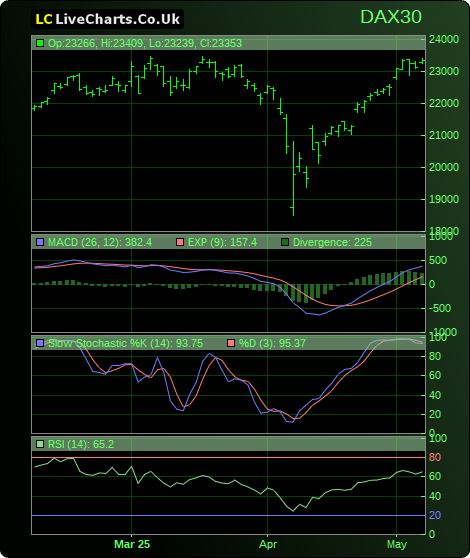Image resolution: width=470 pixels, height=558 pixels.
Task: Click the red RSI 80 level label
Action: point(435,457)
